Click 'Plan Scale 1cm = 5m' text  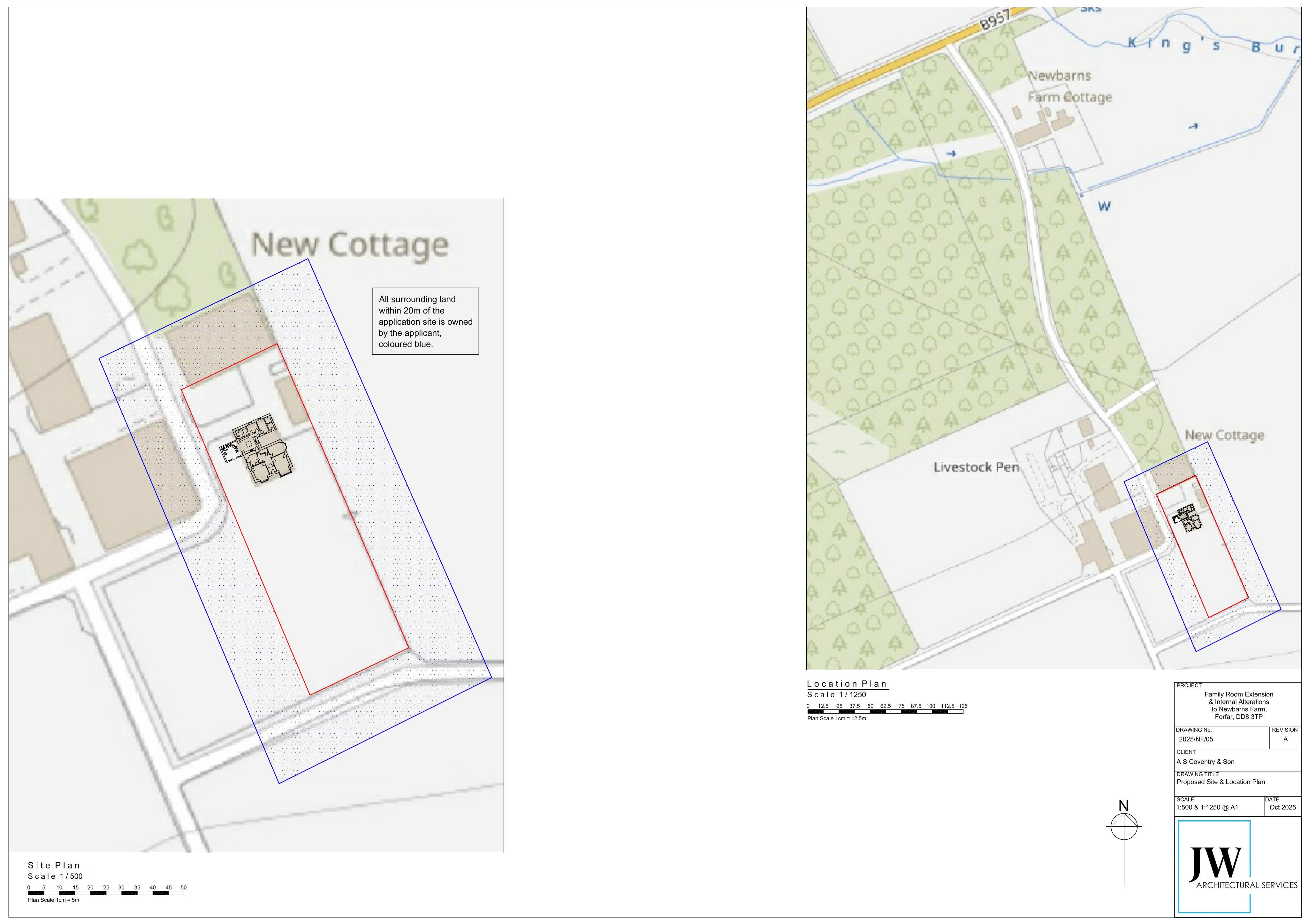(x=54, y=900)
